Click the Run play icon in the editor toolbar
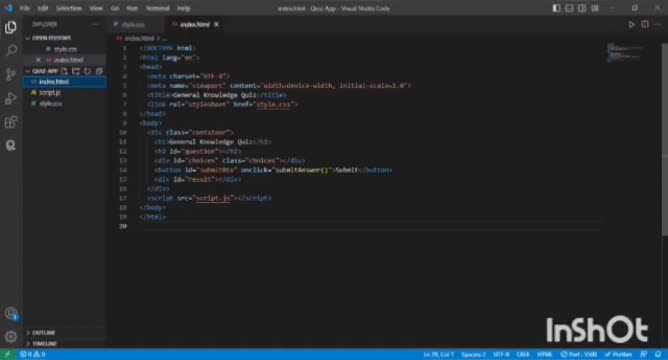This screenshot has width=668, height=360. point(631,25)
